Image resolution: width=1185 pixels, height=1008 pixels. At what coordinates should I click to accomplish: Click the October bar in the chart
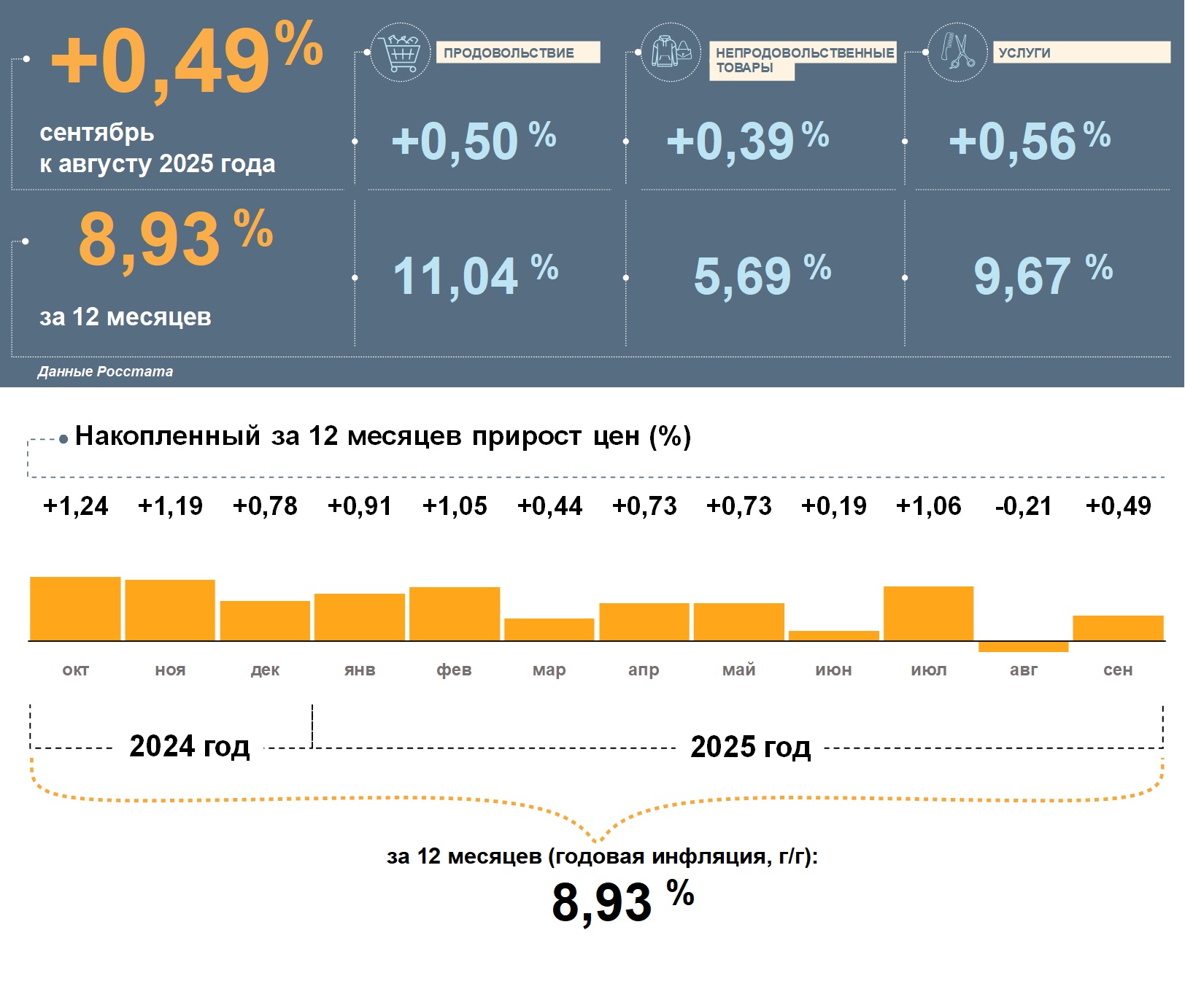pos(75,608)
